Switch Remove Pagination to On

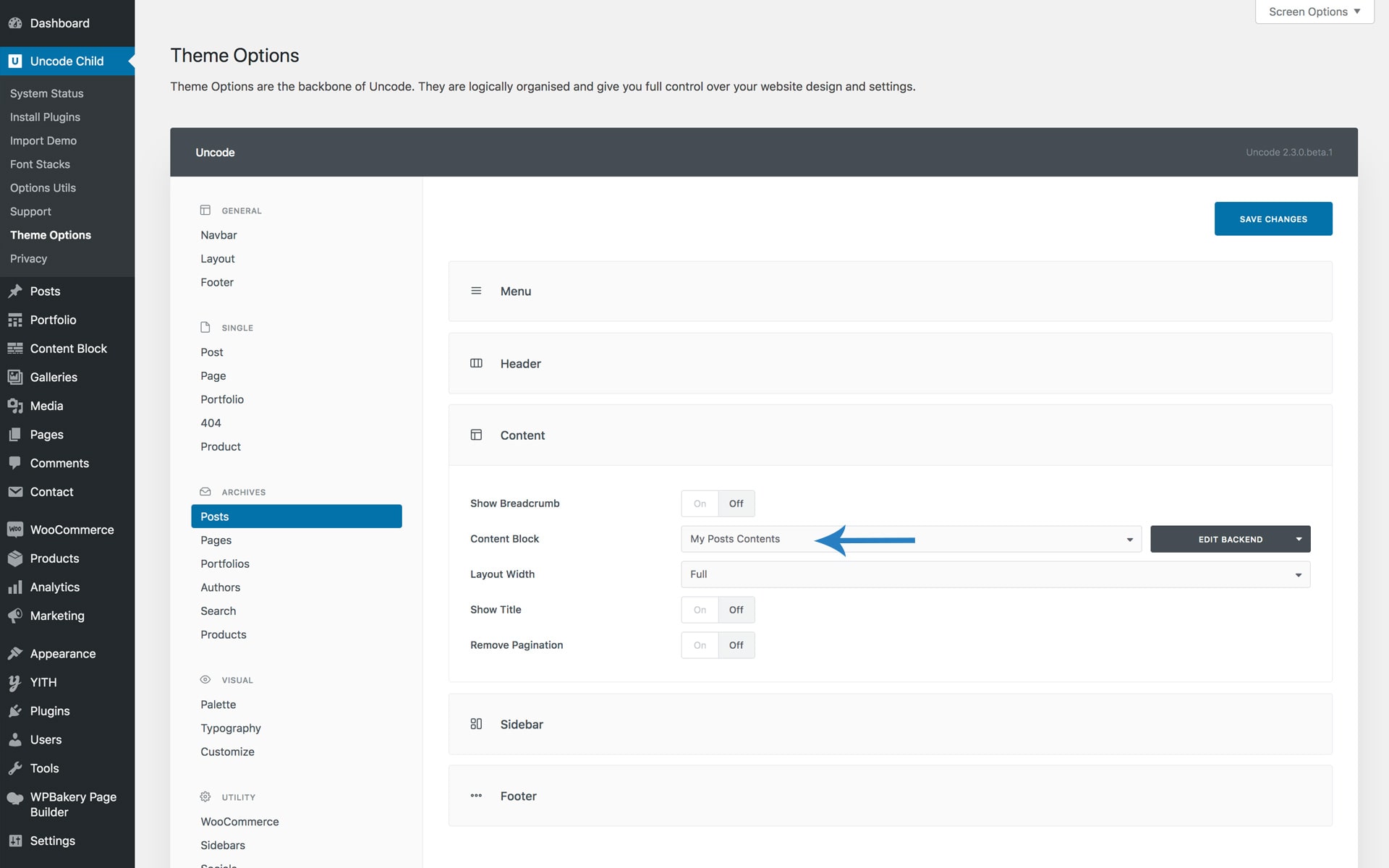(x=700, y=645)
